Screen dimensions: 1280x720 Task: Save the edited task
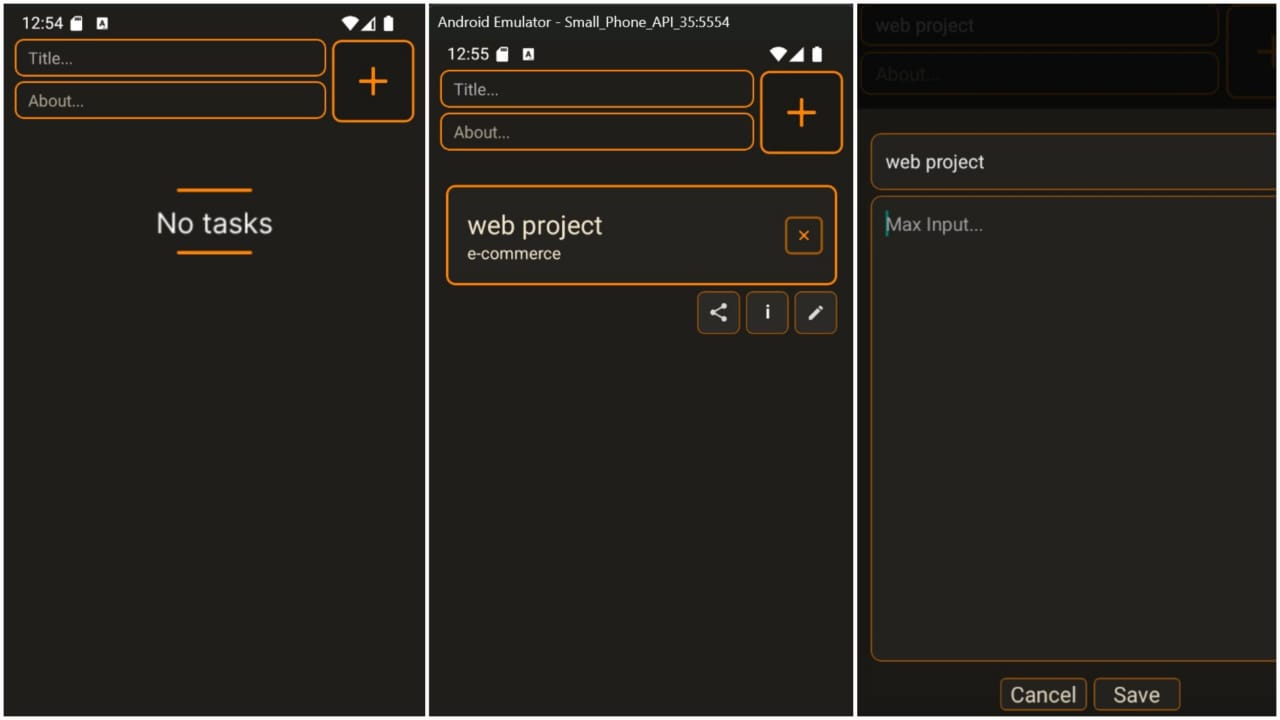tap(1137, 694)
